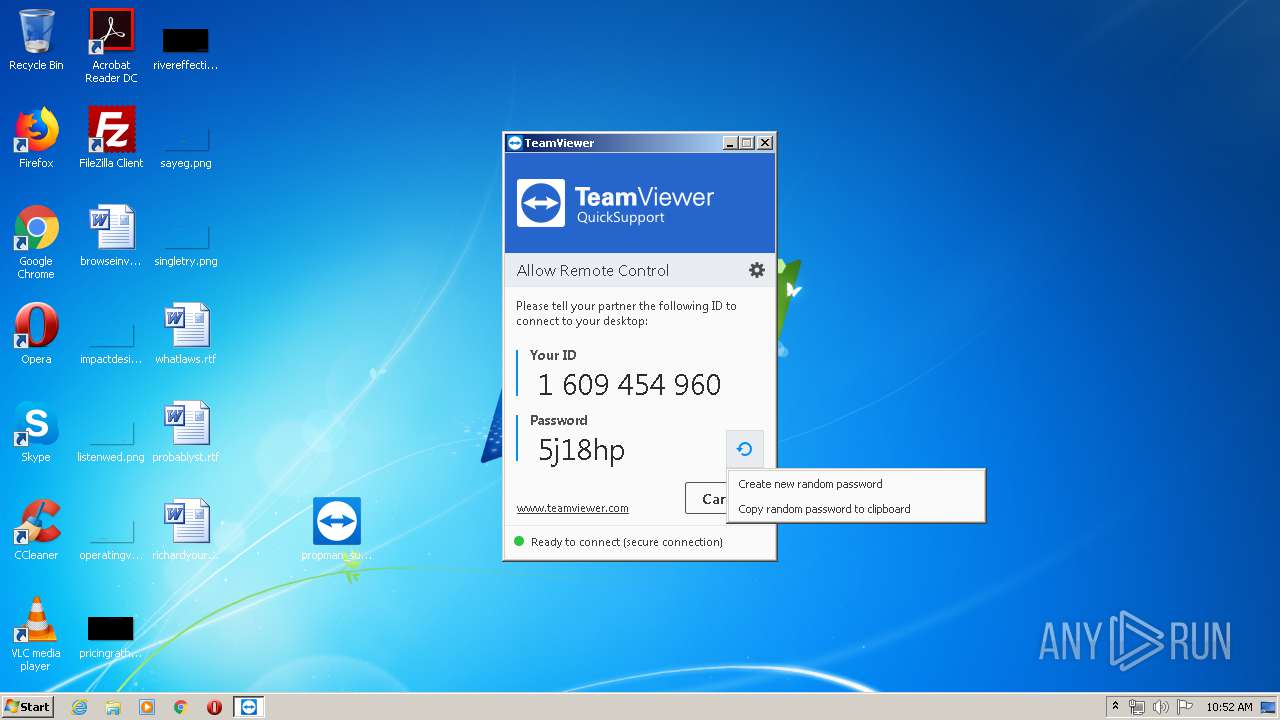The width and height of the screenshot is (1280, 720).
Task: Open Windows Explorer from taskbar
Action: [113, 707]
